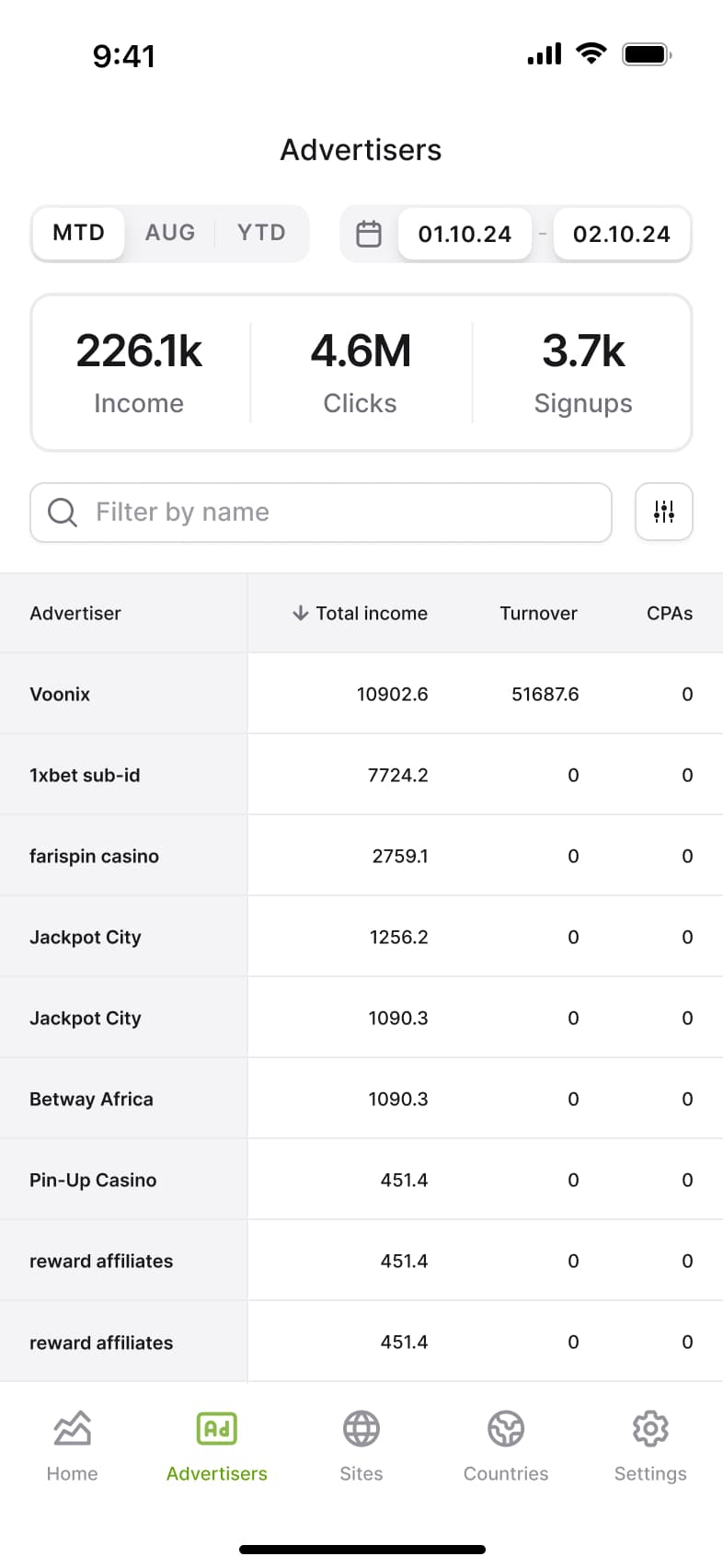This screenshot has height=1568, width=723.
Task: Tap the search magnifier icon
Action: (63, 512)
